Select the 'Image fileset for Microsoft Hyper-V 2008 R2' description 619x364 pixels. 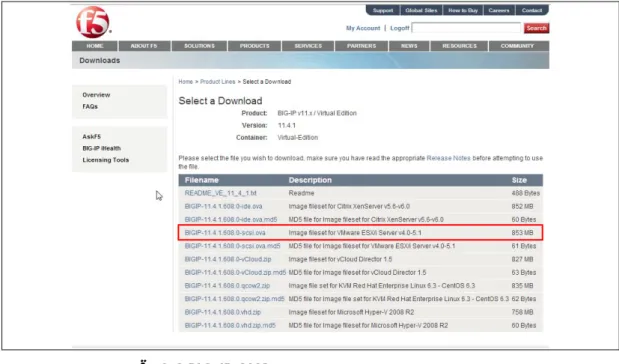pos(351,312)
